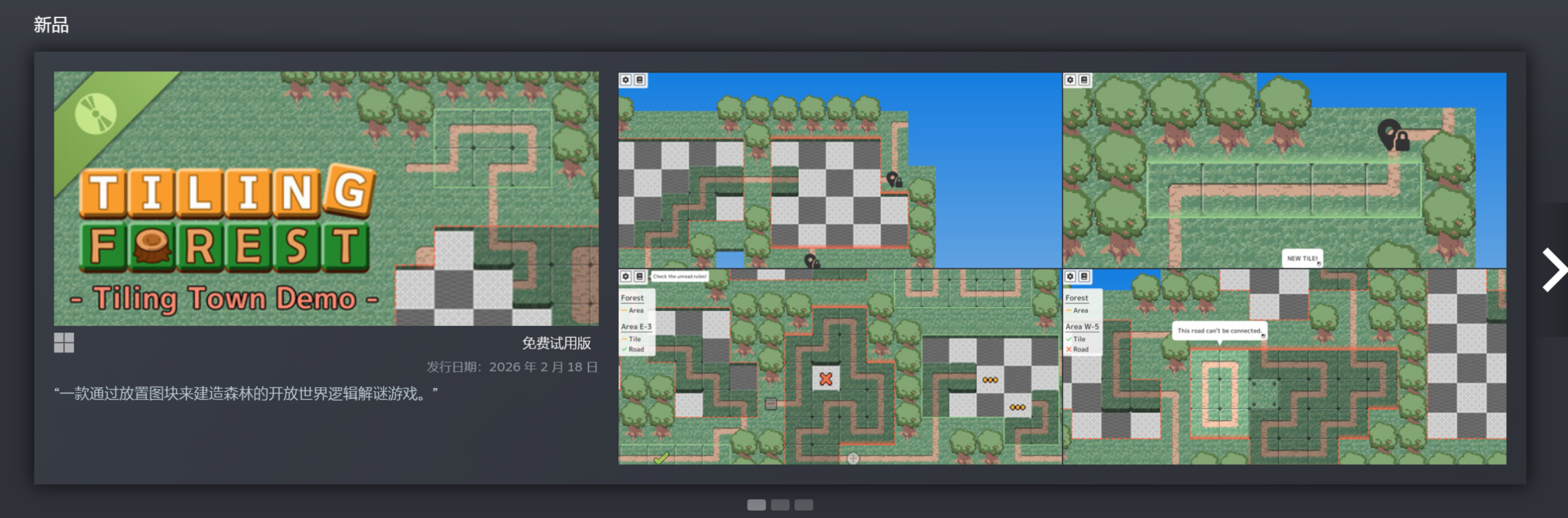Click the "This road can't be connected." tooltip

coord(1219,330)
